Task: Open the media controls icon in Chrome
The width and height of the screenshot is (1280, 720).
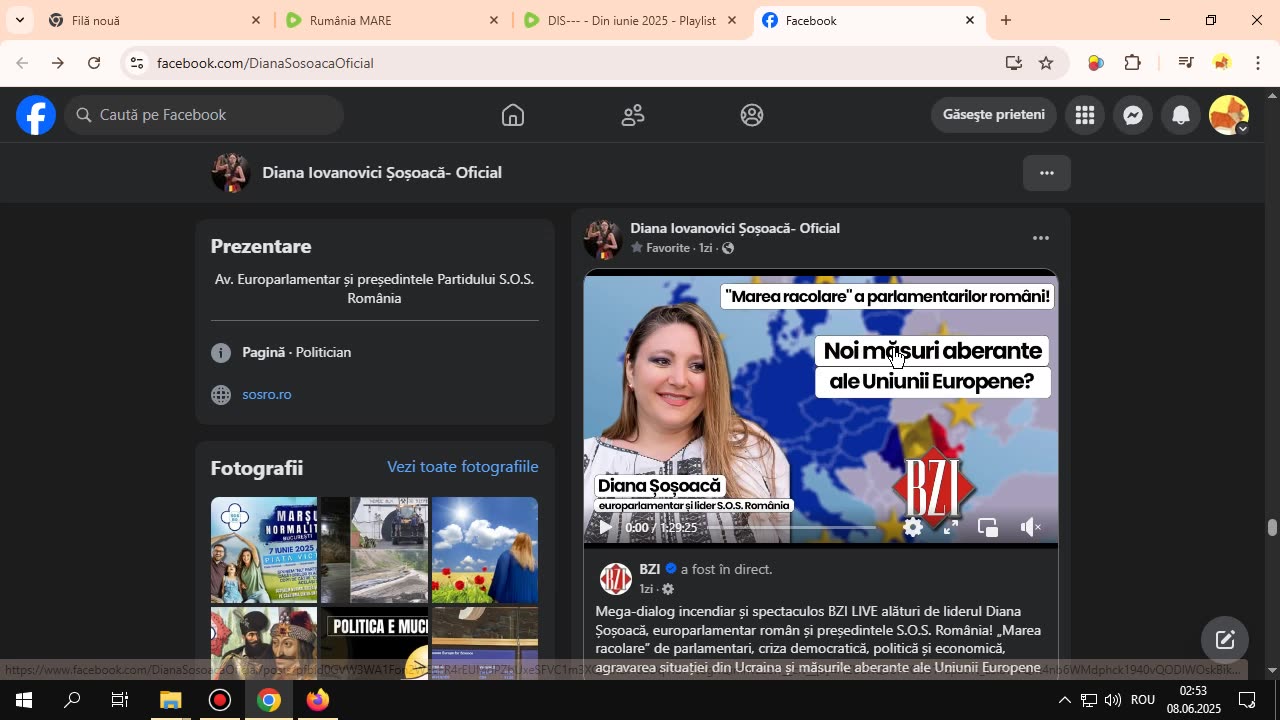Action: pyautogui.click(x=1186, y=63)
